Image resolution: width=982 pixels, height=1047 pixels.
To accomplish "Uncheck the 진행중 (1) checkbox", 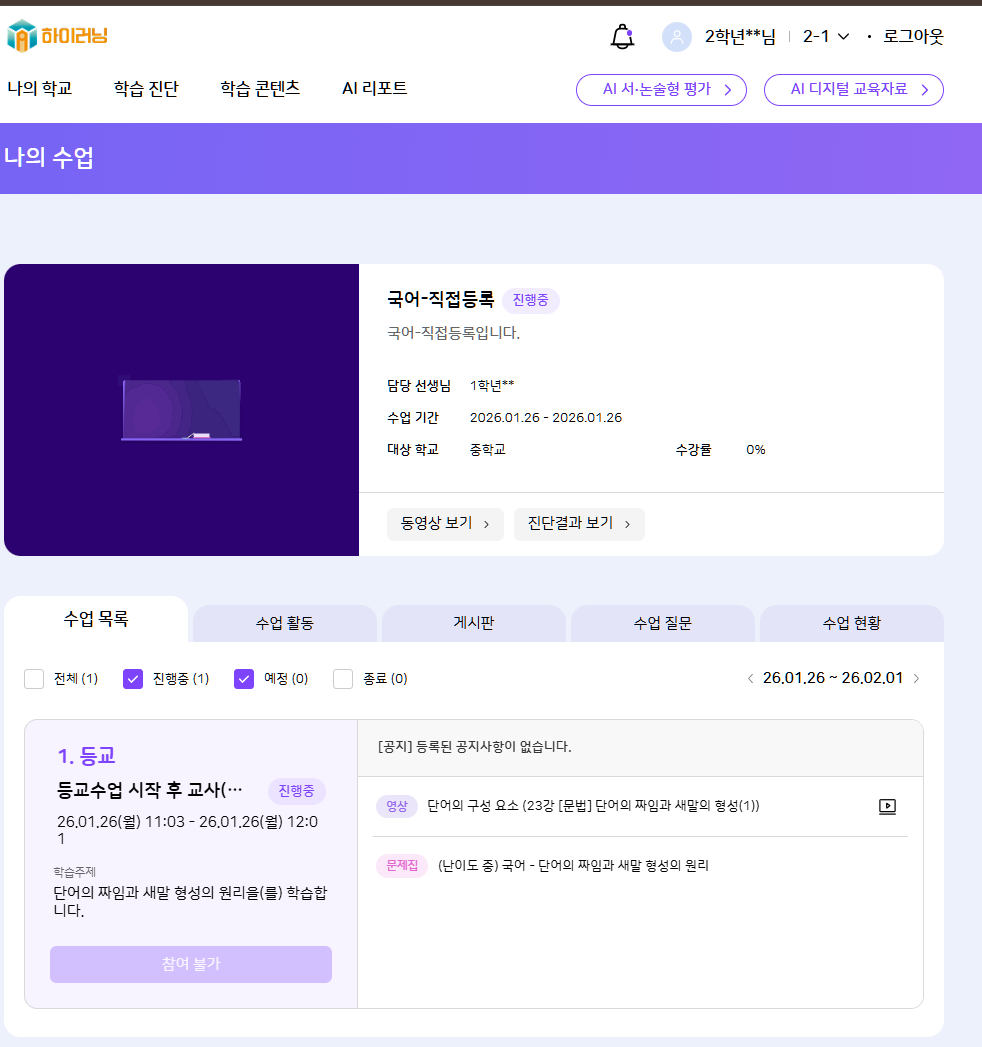I will [133, 679].
